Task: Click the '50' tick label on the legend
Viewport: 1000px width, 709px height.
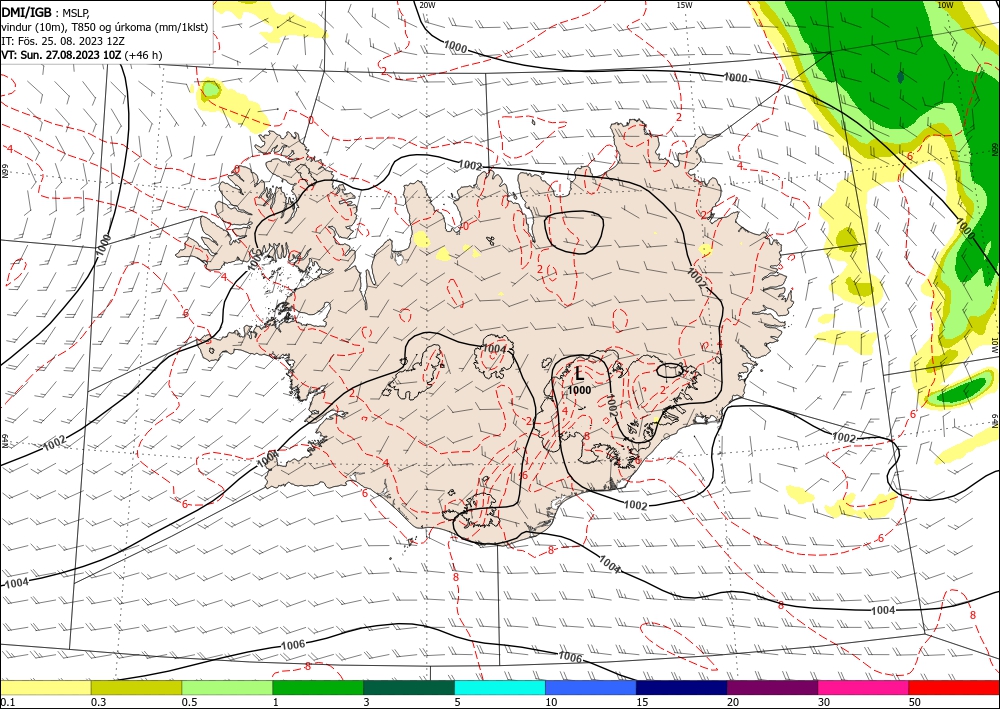Action: point(915,702)
